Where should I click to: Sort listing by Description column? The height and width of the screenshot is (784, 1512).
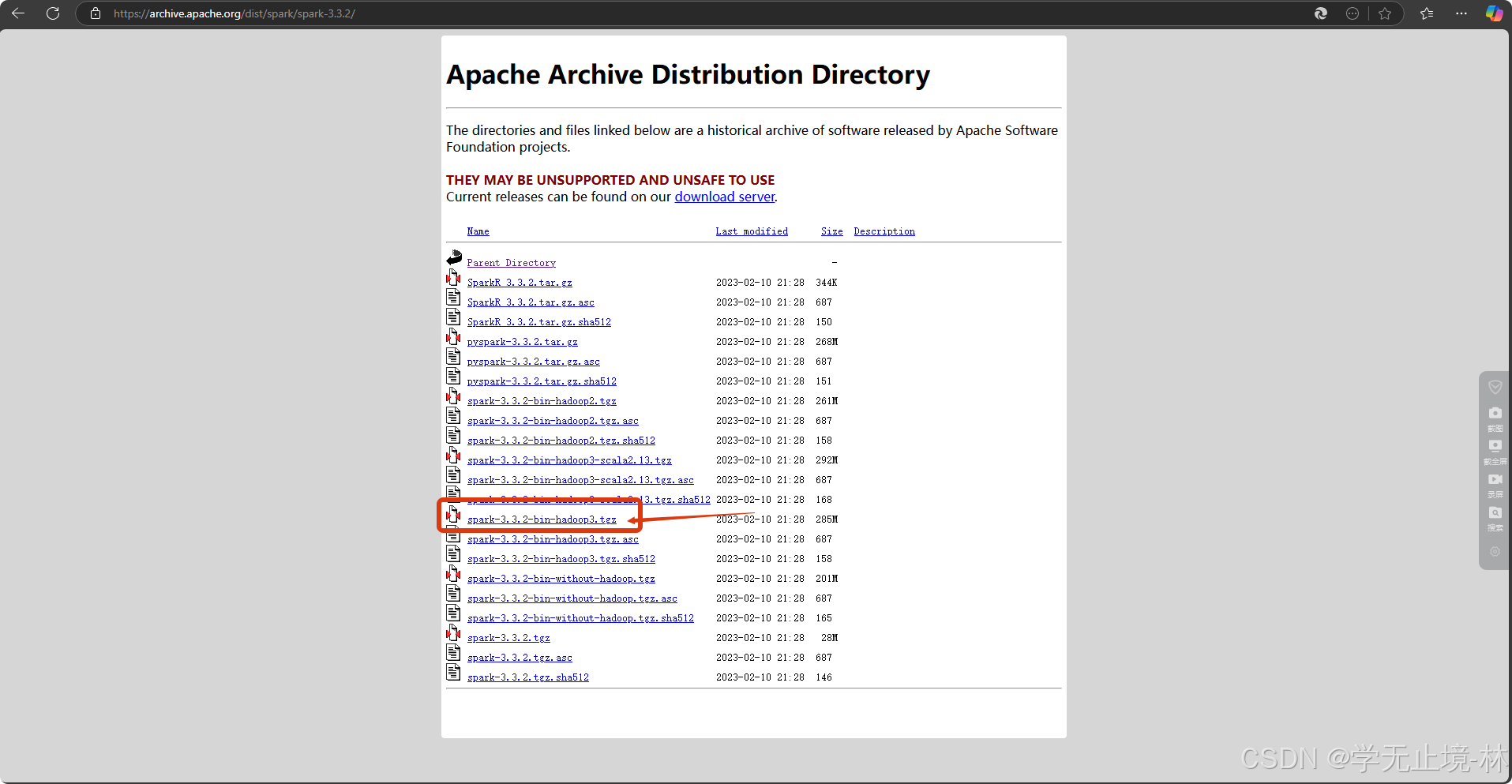pos(884,231)
